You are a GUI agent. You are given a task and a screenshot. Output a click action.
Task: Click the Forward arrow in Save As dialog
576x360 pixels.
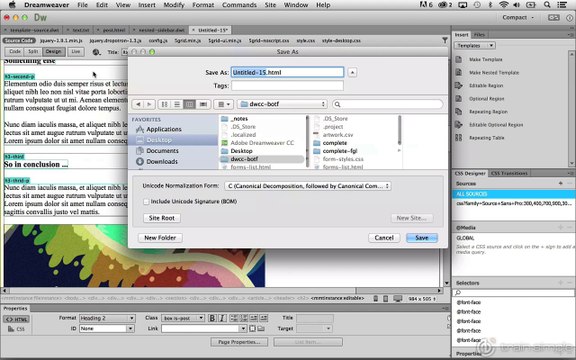pos(149,104)
